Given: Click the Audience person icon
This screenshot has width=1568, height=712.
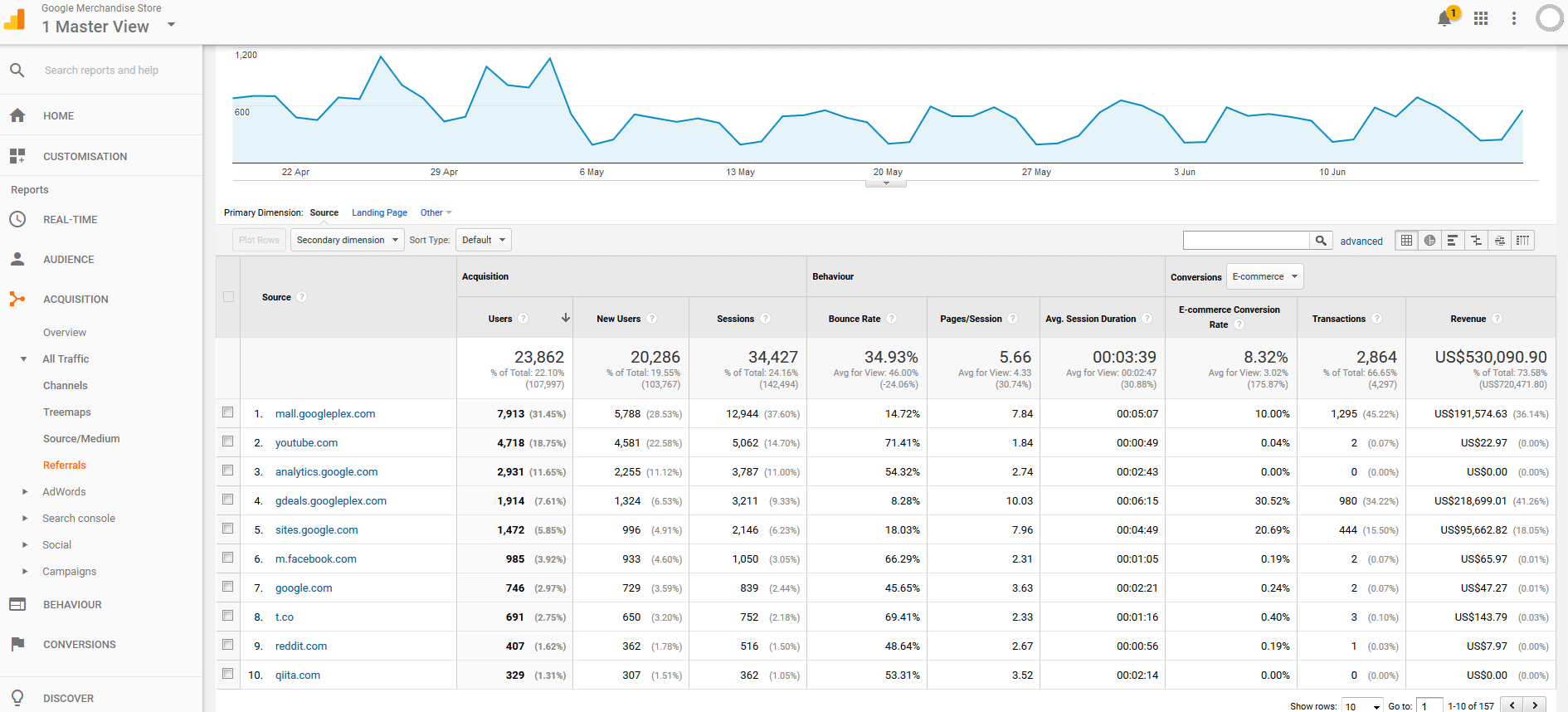Looking at the screenshot, I should click(x=17, y=259).
